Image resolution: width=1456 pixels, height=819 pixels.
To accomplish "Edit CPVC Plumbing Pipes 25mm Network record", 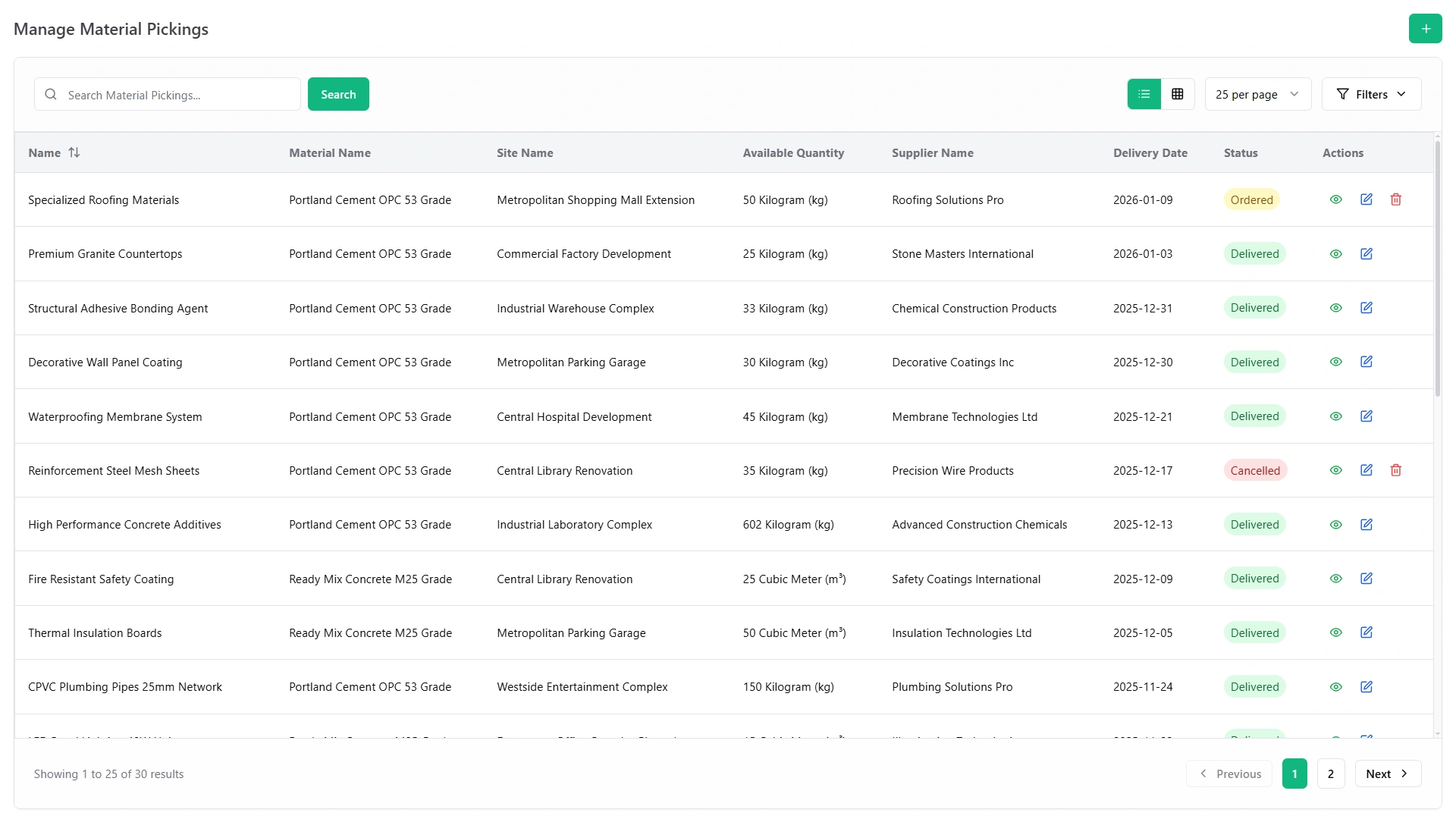I will click(1366, 687).
